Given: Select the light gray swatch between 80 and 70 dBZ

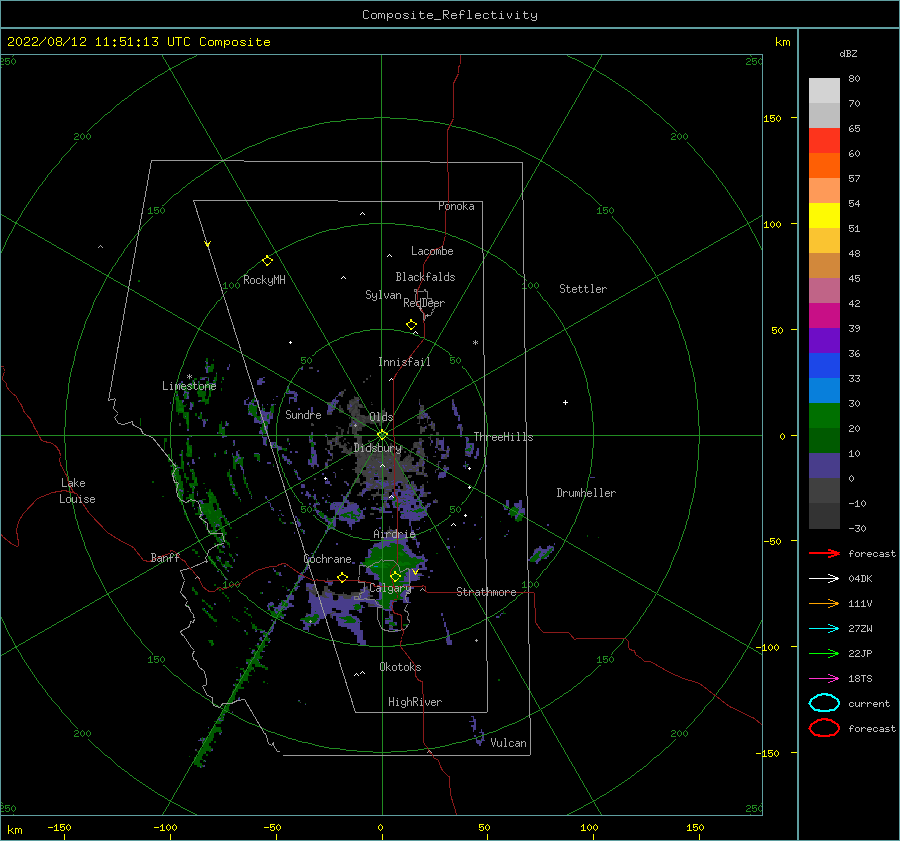Looking at the screenshot, I should click(x=824, y=91).
